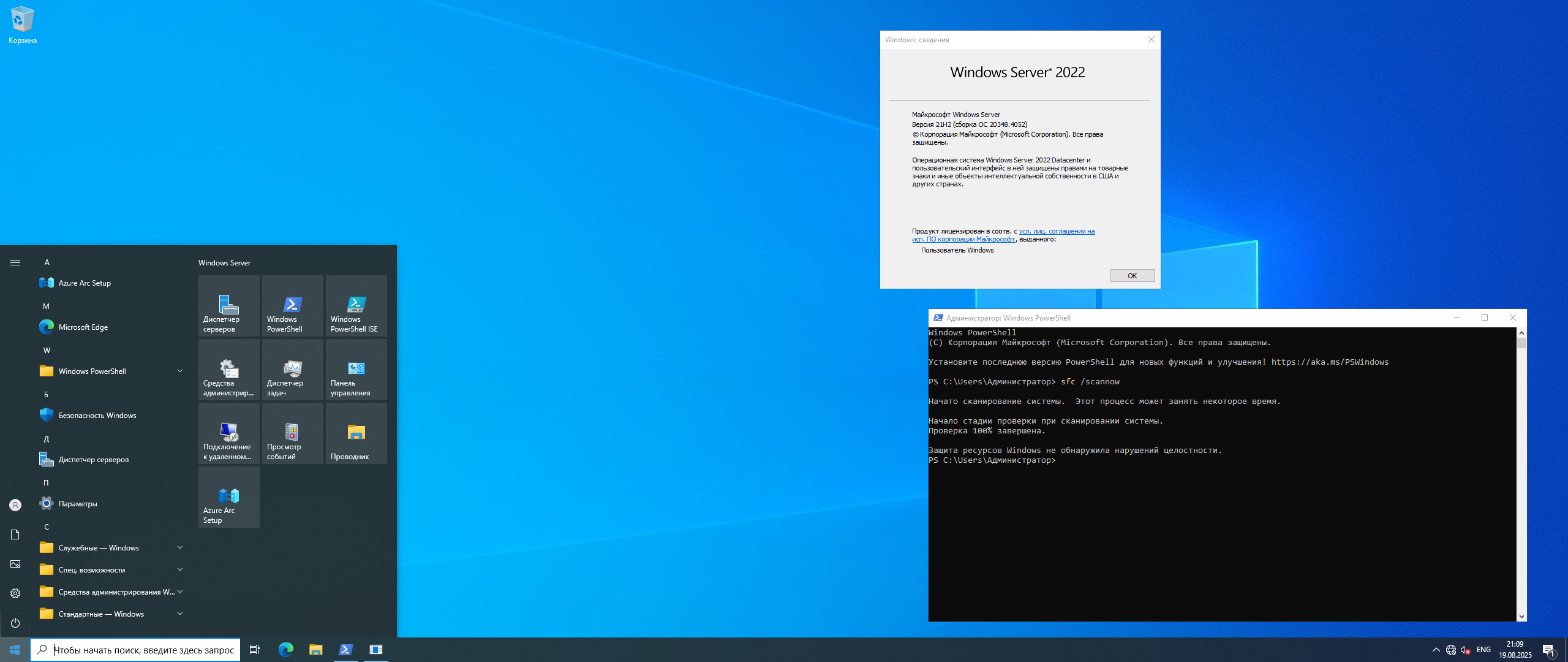This screenshot has width=1568, height=662.
Task: Click the sfc /scannow command line text
Action: click(1090, 382)
